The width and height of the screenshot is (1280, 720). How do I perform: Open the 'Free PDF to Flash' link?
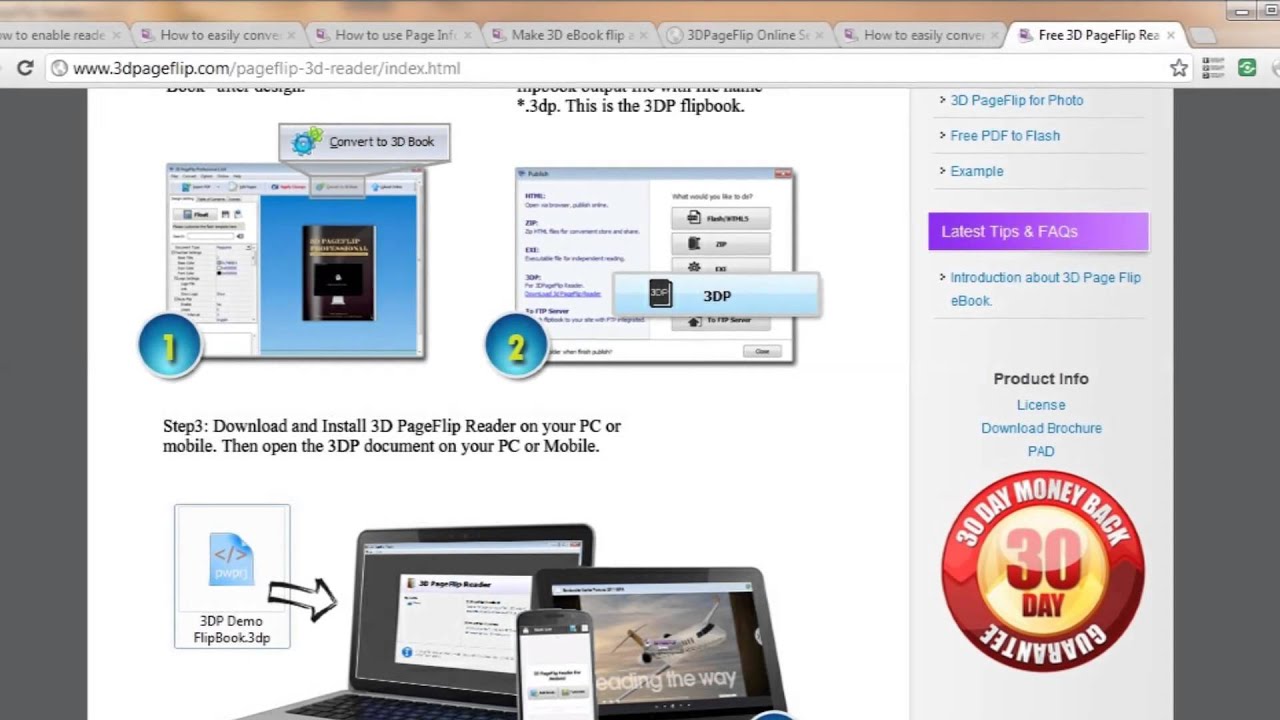[1005, 136]
